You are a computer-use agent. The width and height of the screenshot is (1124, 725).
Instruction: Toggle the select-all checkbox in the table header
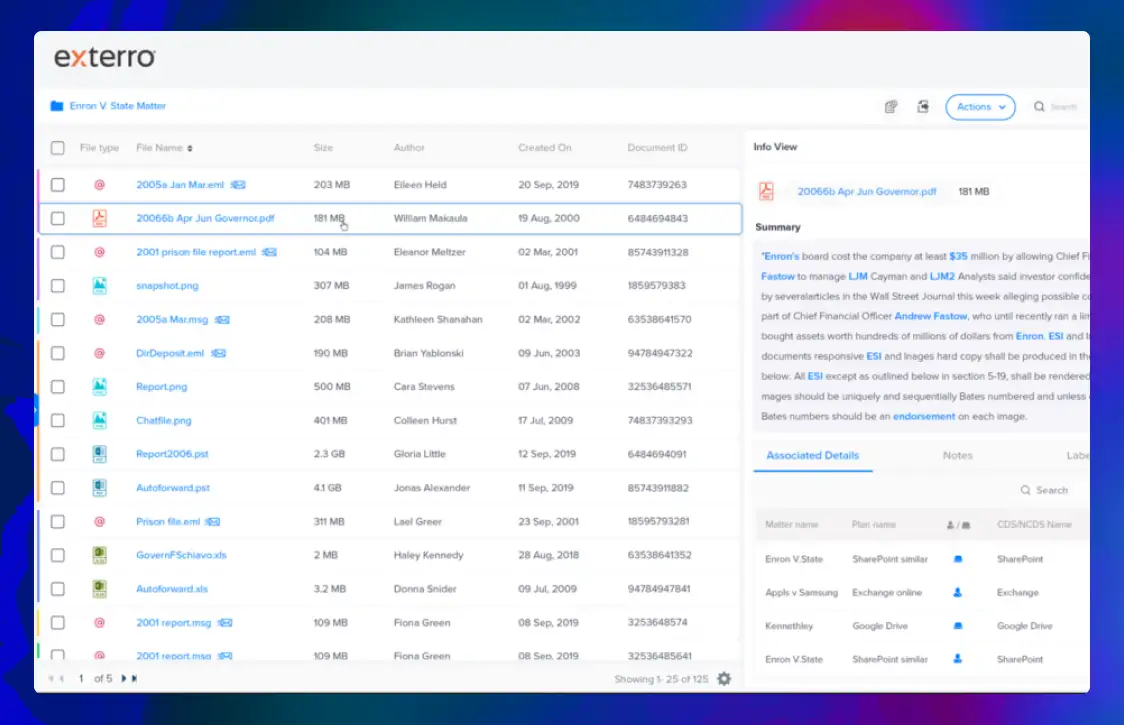[57, 148]
